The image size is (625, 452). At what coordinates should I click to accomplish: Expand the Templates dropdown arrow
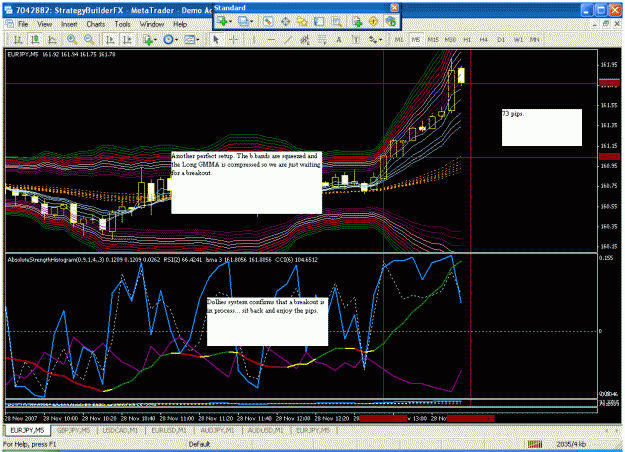point(198,39)
